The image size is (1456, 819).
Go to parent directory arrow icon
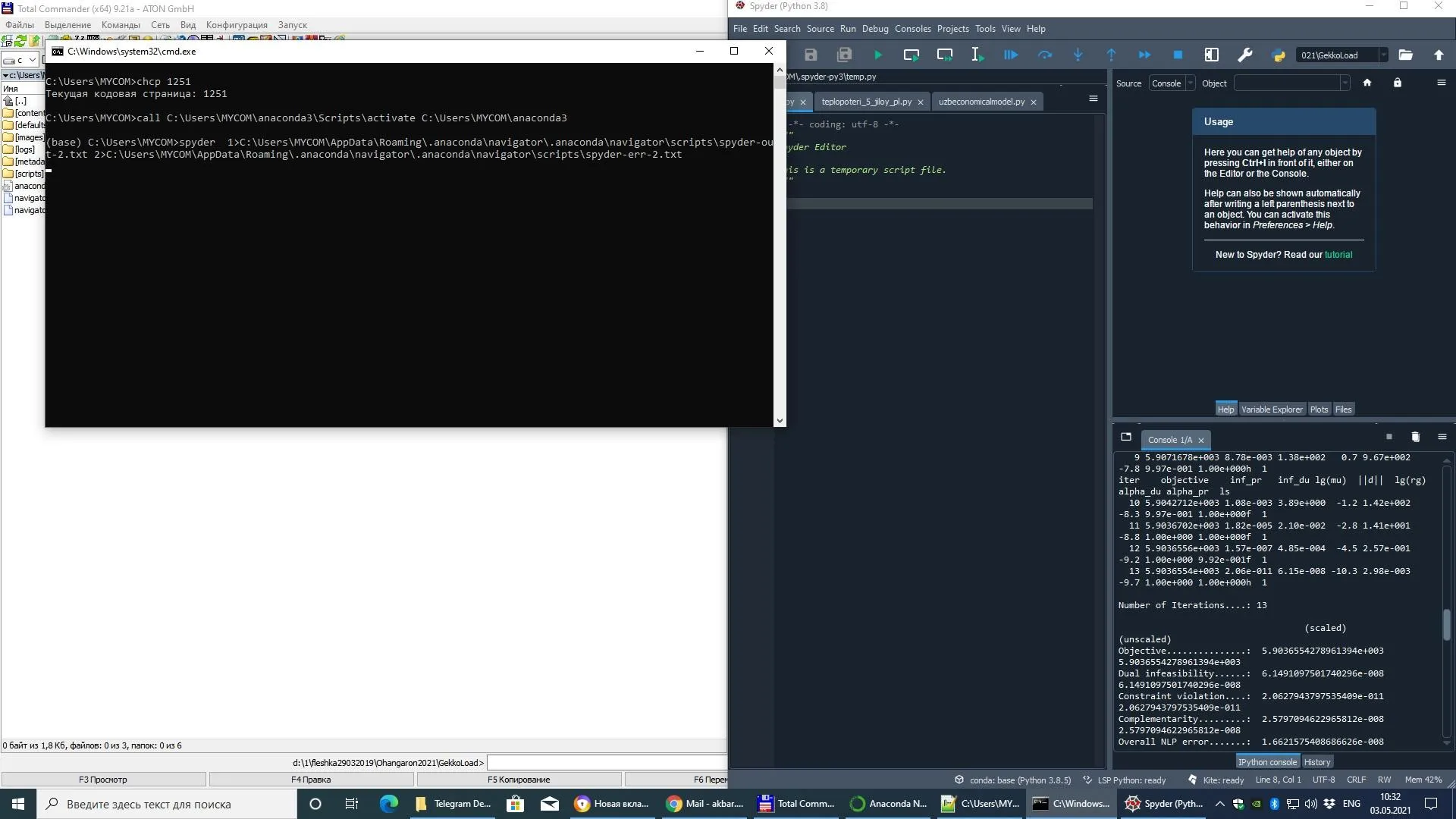tap(1439, 55)
